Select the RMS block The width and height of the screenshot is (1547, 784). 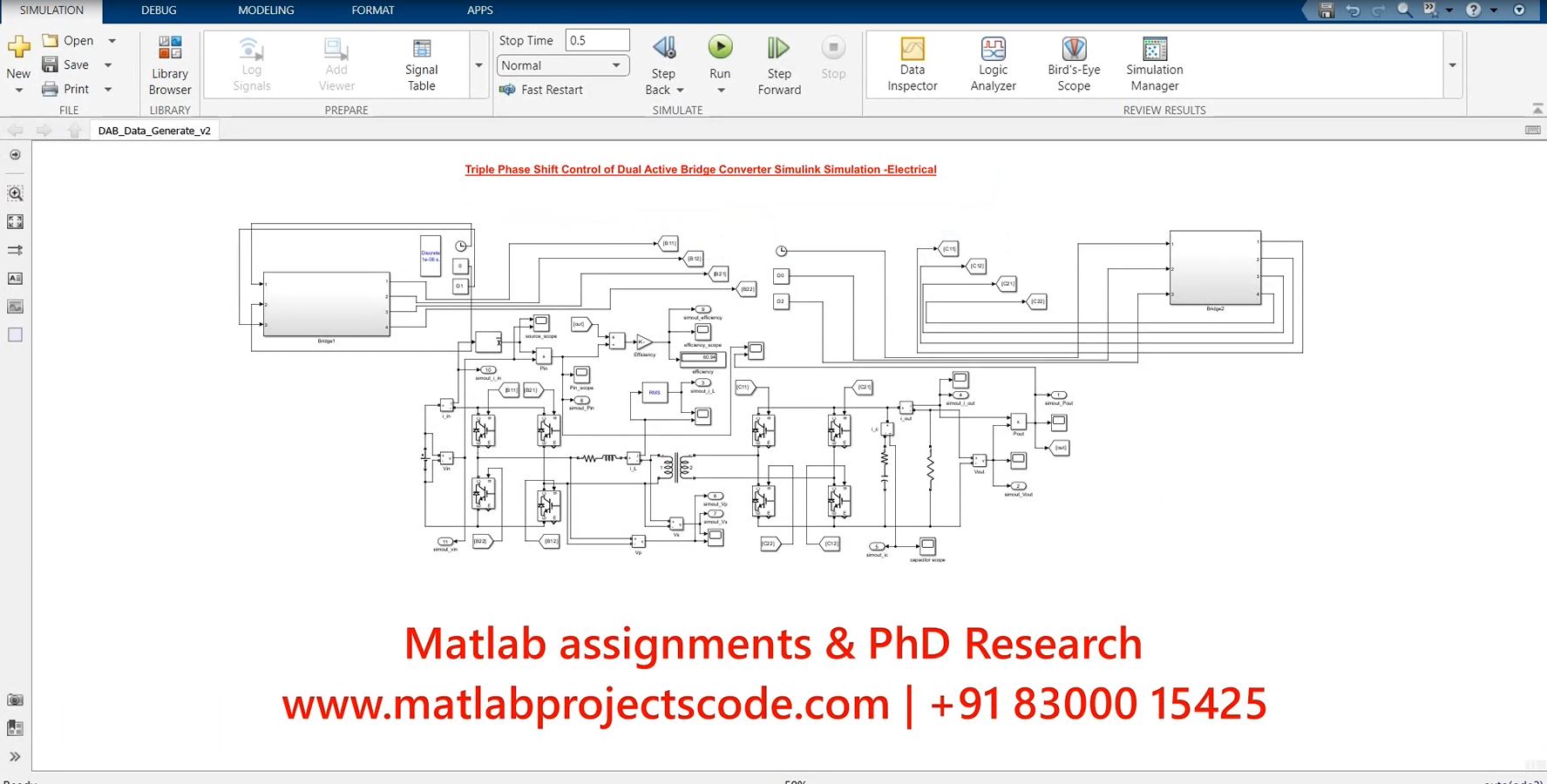pos(655,393)
